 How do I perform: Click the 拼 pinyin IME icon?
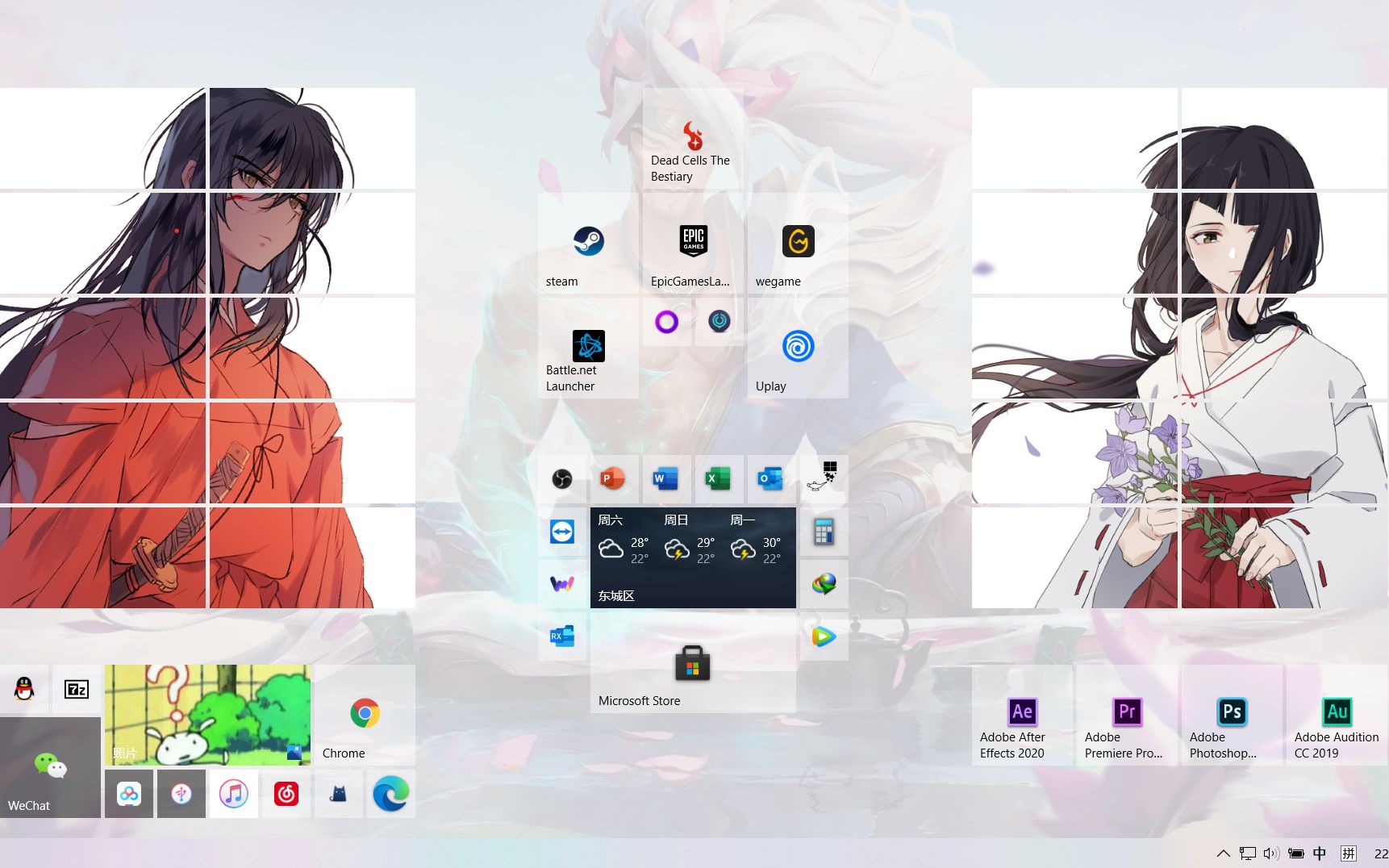tap(1348, 853)
